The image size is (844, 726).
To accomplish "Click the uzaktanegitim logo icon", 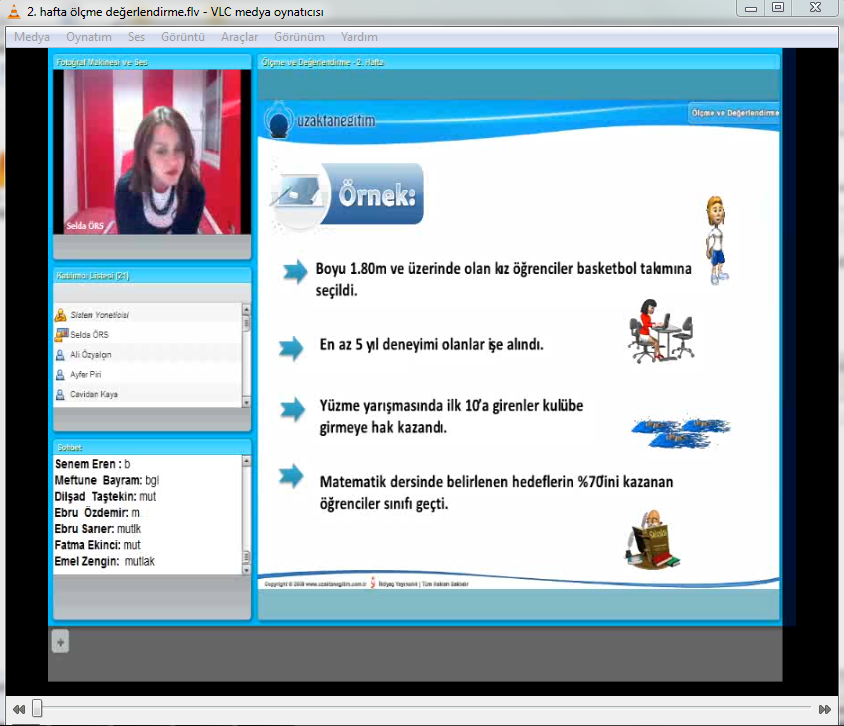I will click(278, 120).
